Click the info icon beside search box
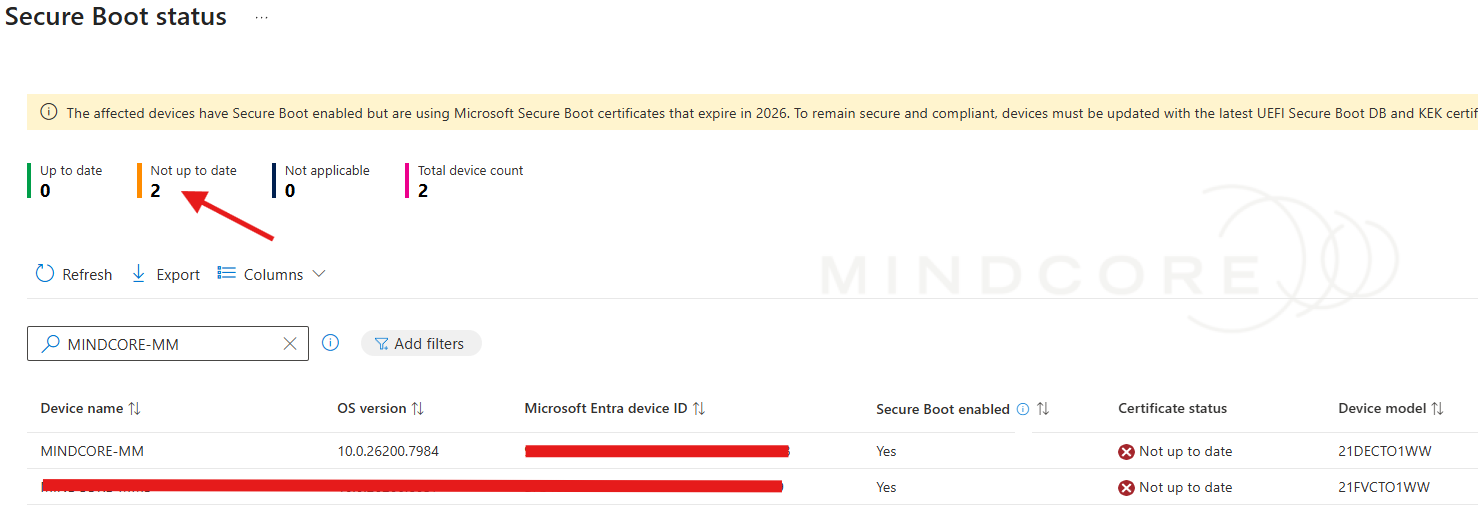The image size is (1478, 521). (331, 343)
